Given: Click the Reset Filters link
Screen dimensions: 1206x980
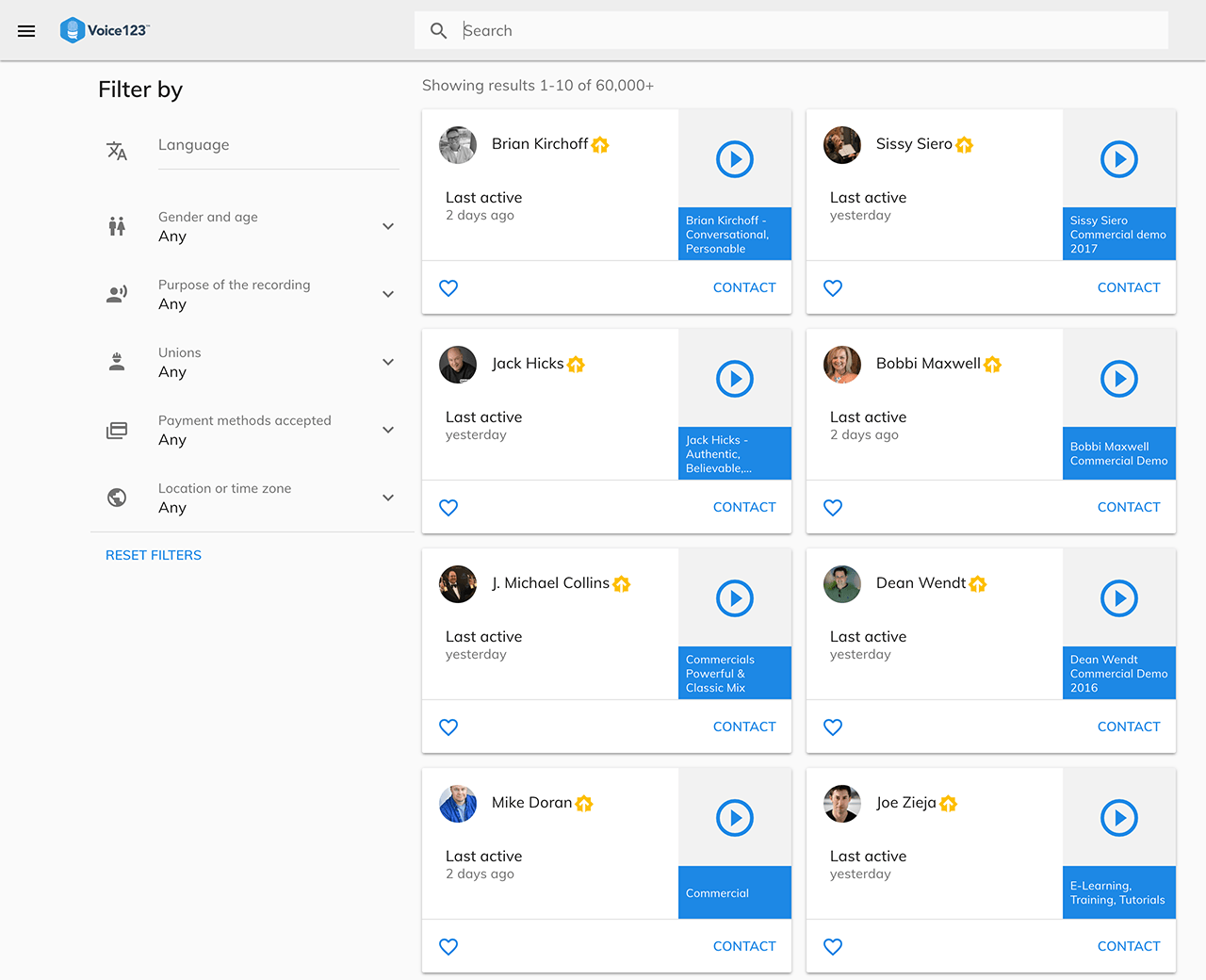Looking at the screenshot, I should pos(154,555).
